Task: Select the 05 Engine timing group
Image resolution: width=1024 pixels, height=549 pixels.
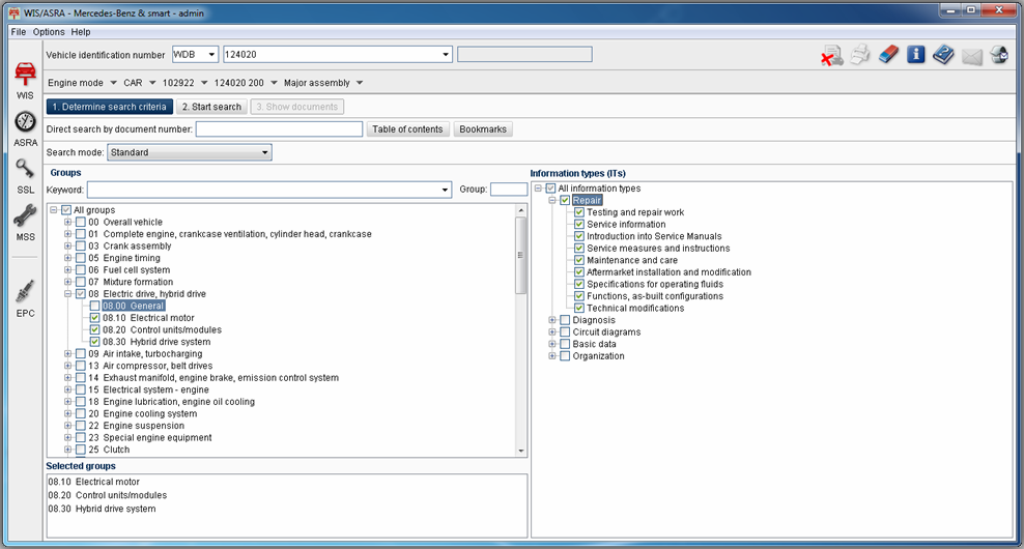Action: point(124,258)
